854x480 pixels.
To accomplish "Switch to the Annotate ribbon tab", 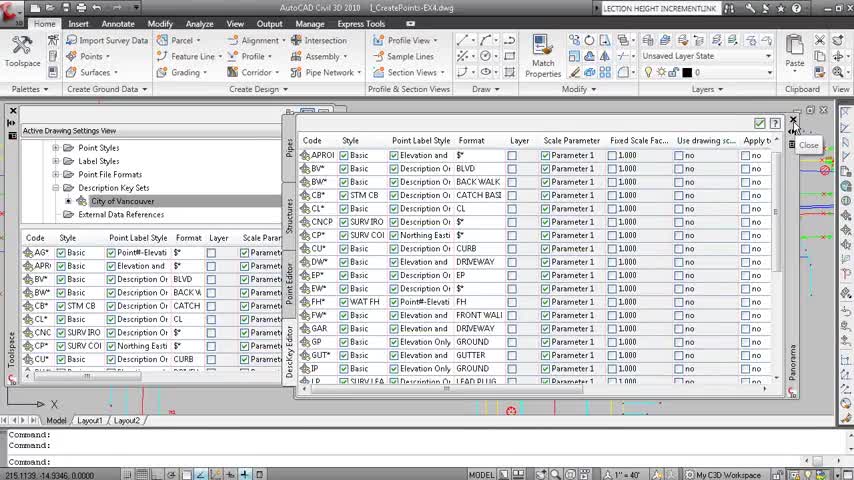I will point(118,24).
